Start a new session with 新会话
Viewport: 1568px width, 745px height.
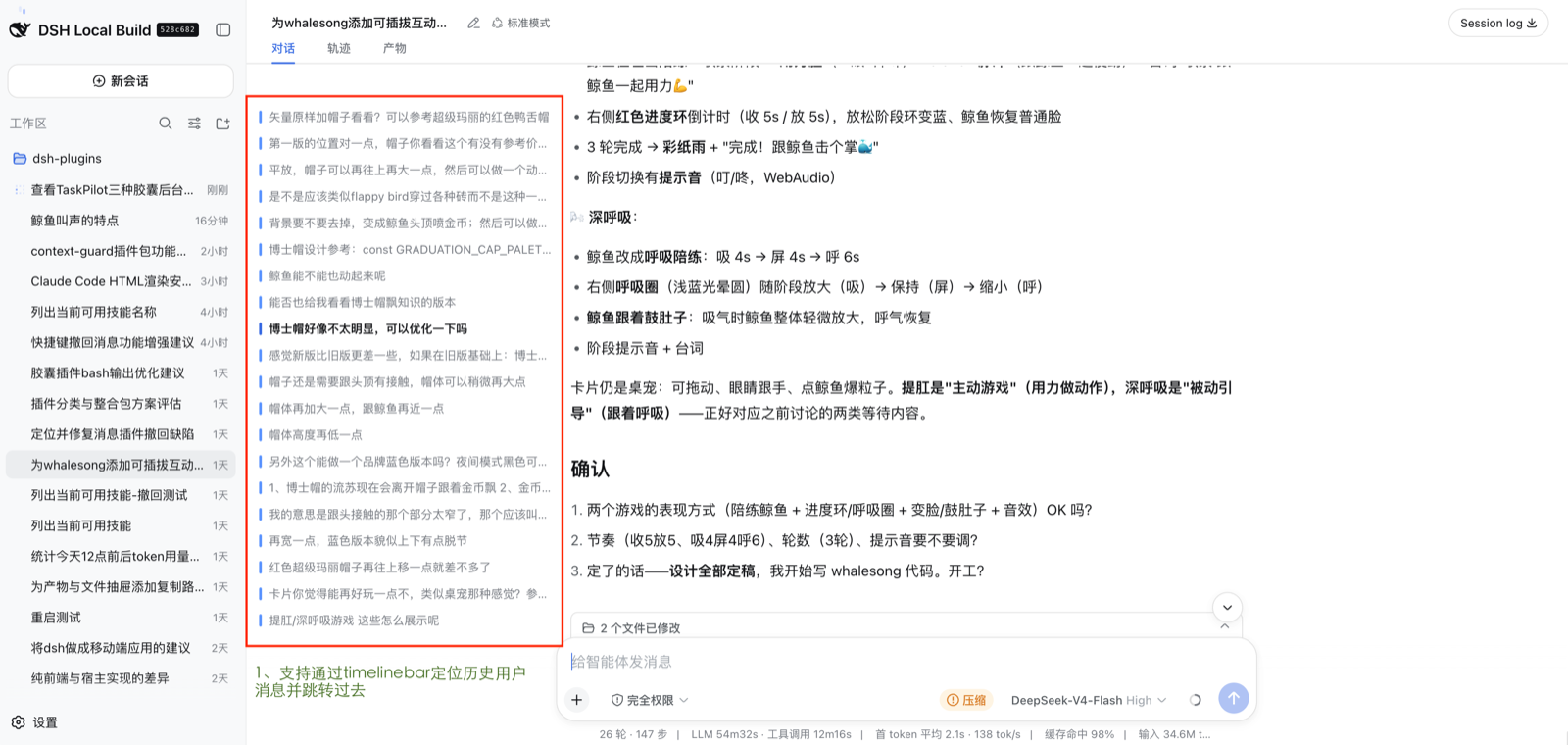(121, 81)
